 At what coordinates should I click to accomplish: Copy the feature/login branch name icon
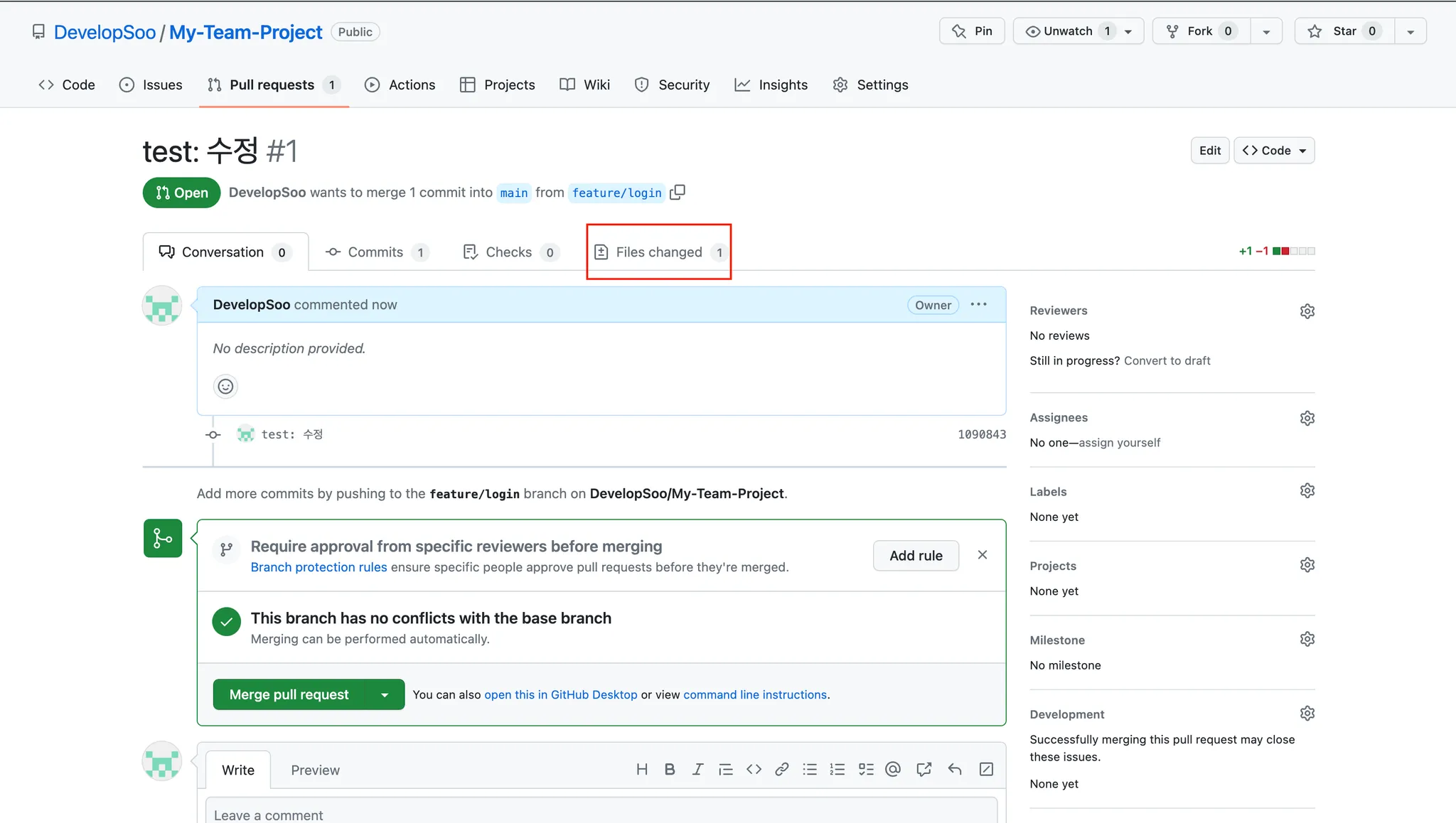(678, 192)
